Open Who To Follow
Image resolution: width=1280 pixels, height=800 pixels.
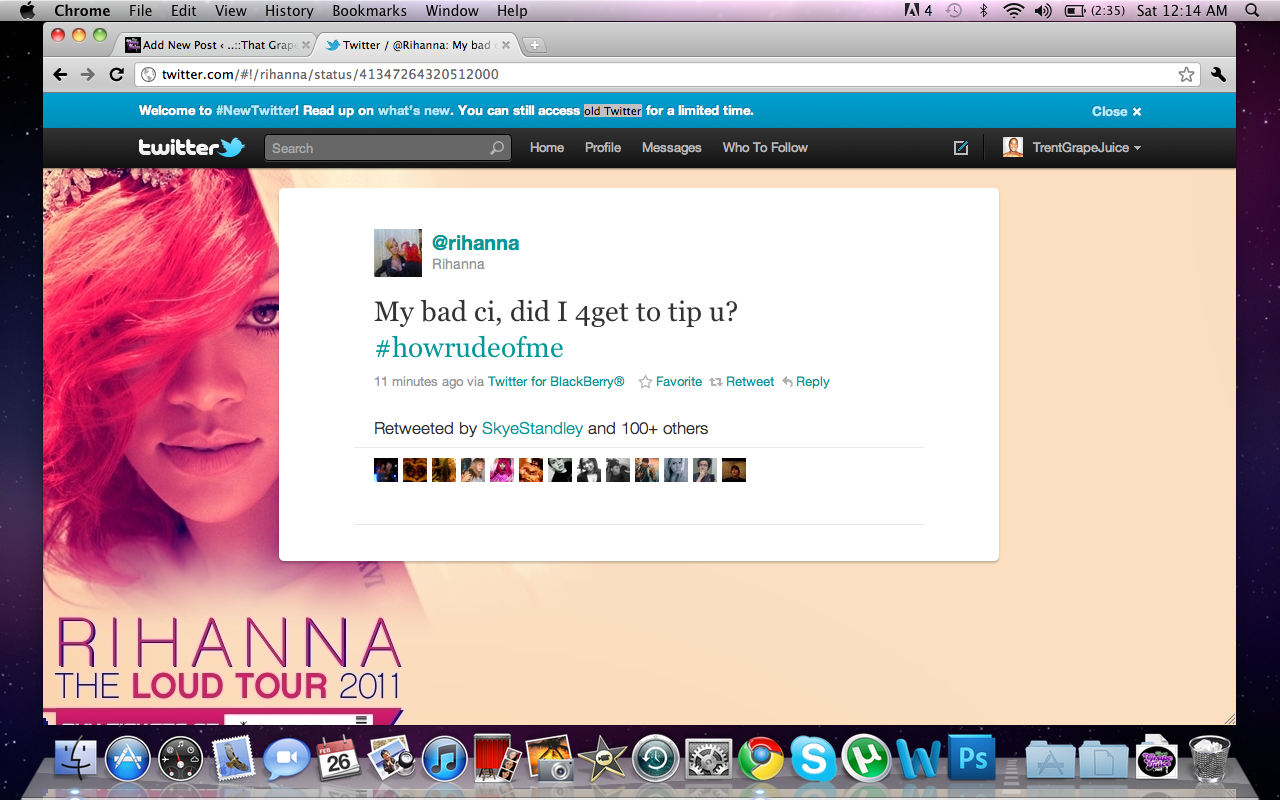765,148
